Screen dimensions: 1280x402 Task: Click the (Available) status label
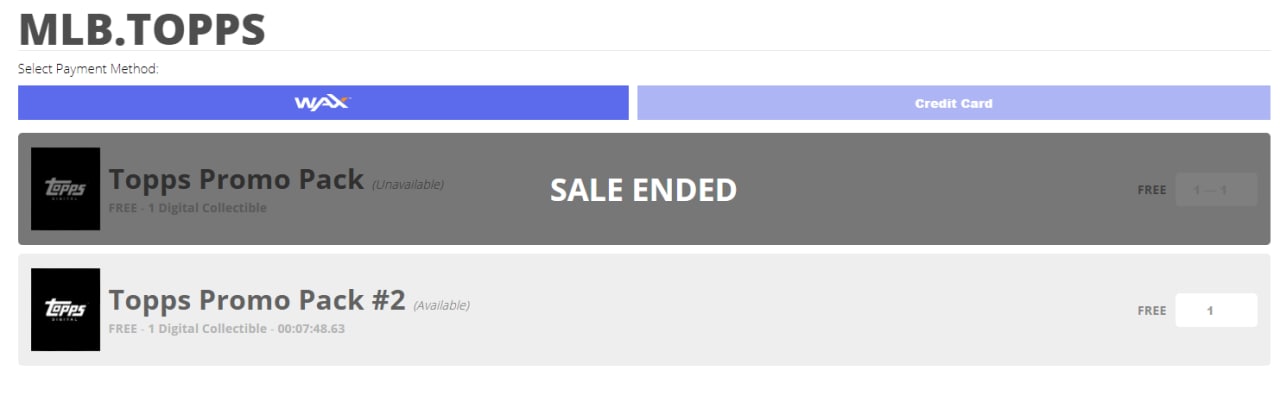tap(441, 305)
